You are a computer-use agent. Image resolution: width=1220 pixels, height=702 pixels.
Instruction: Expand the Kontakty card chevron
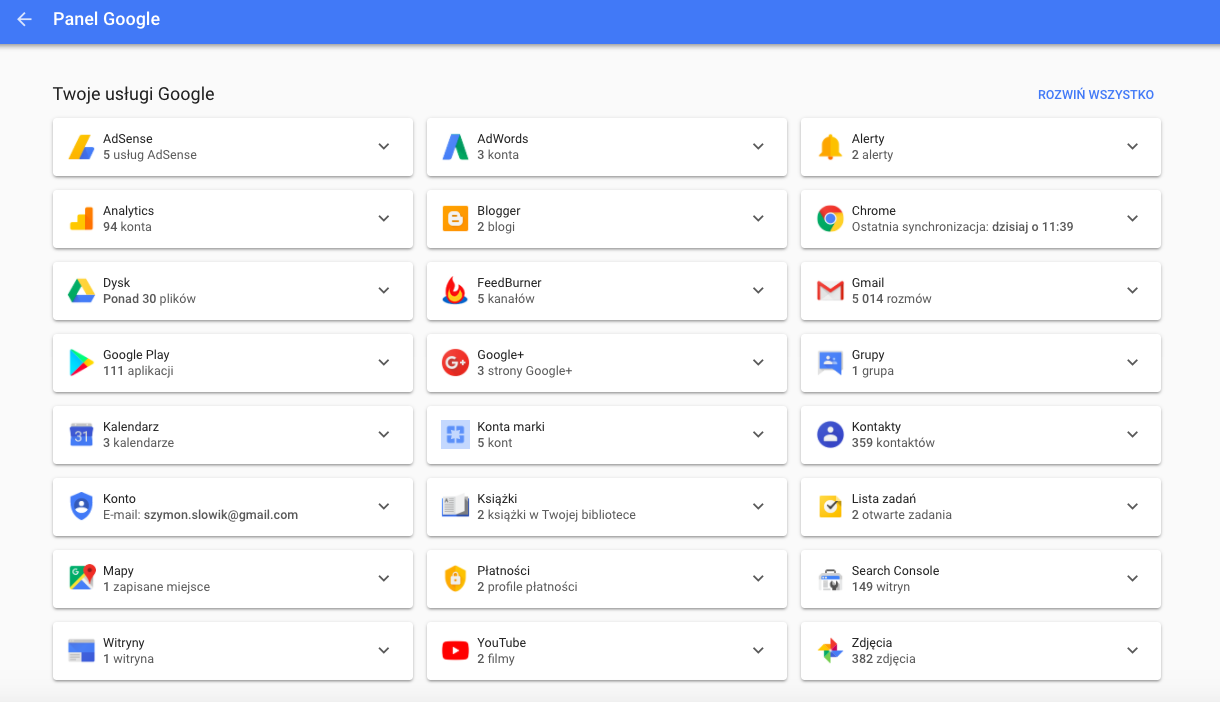pyautogui.click(x=1133, y=435)
